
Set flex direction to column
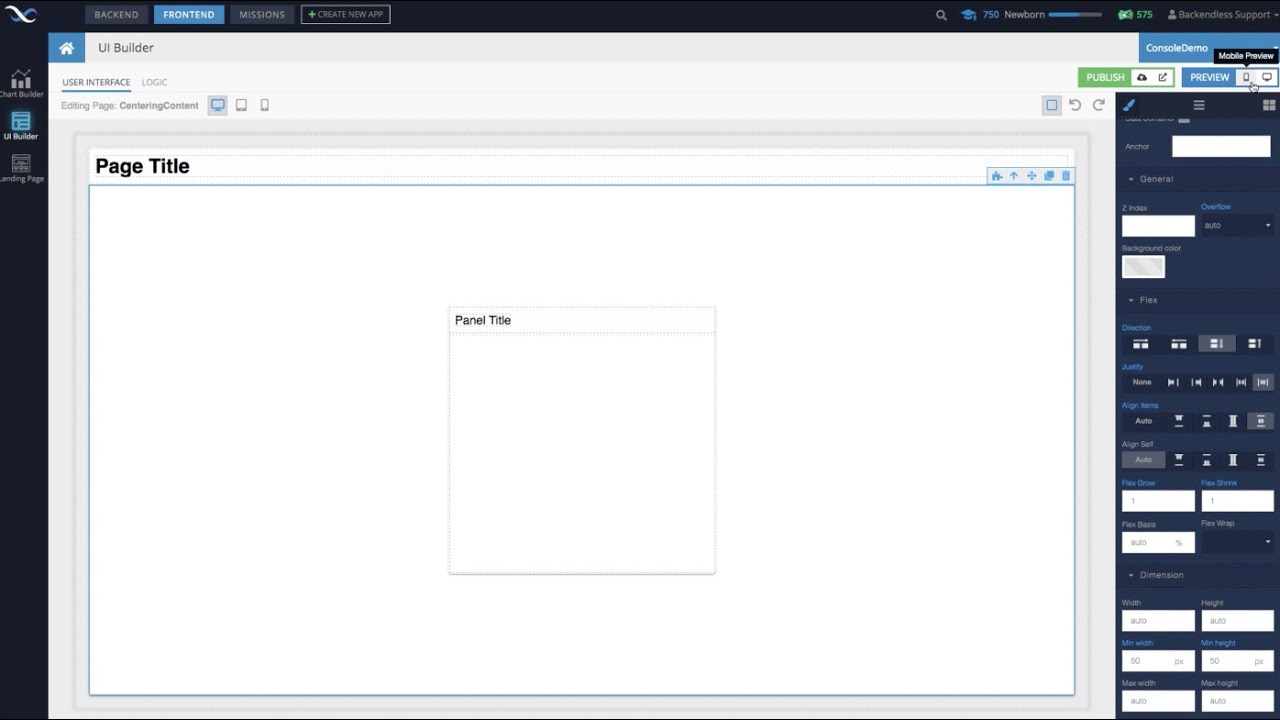(x=1217, y=344)
